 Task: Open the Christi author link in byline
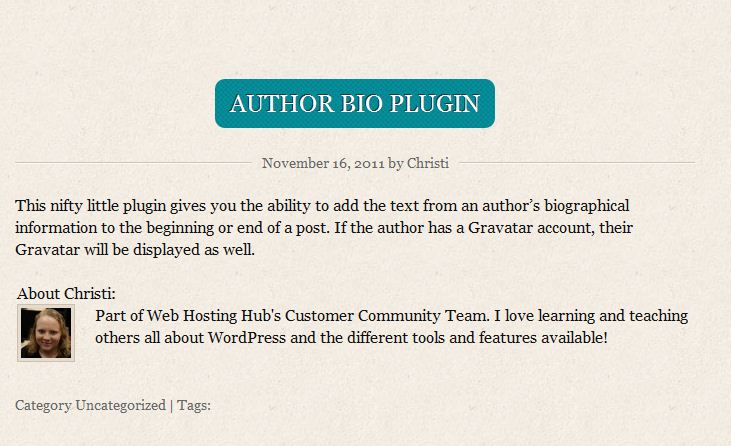pyautogui.click(x=427, y=163)
